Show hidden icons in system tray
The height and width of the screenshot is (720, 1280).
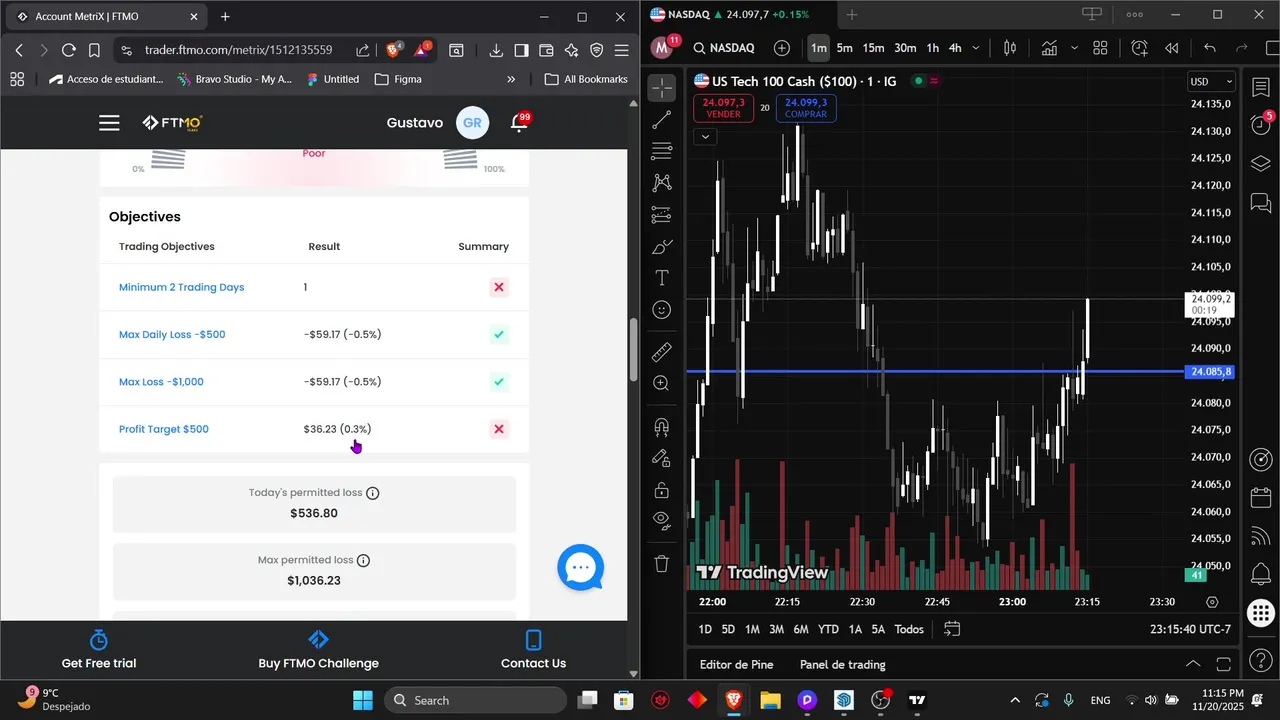[1015, 700]
